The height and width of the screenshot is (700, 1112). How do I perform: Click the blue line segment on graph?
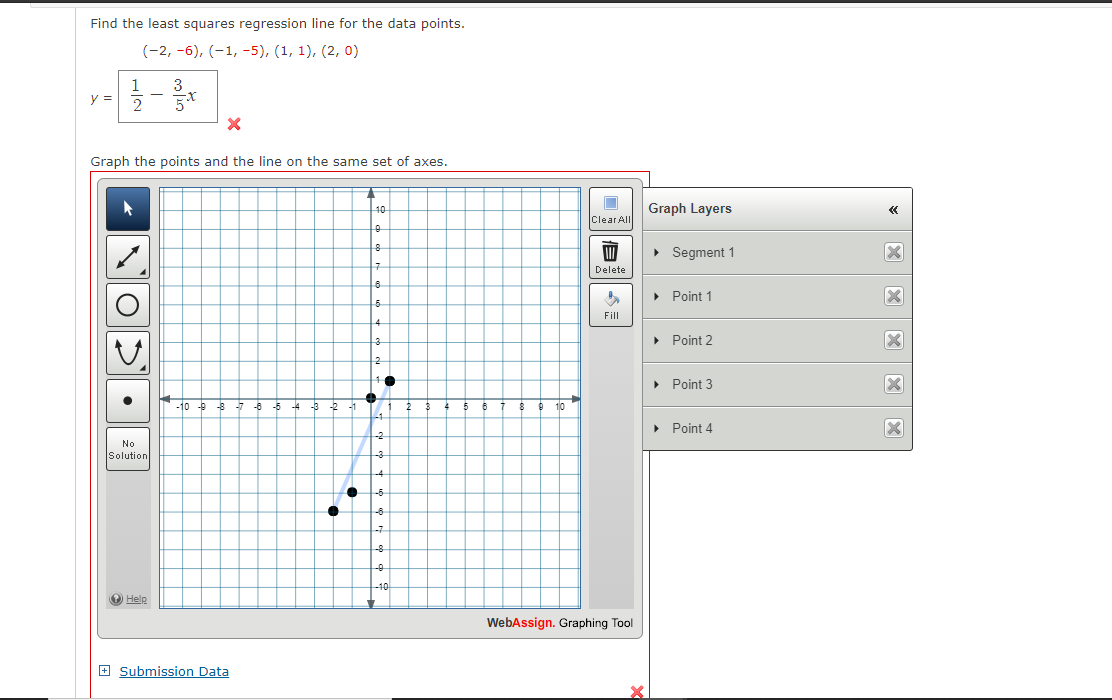pos(362,445)
